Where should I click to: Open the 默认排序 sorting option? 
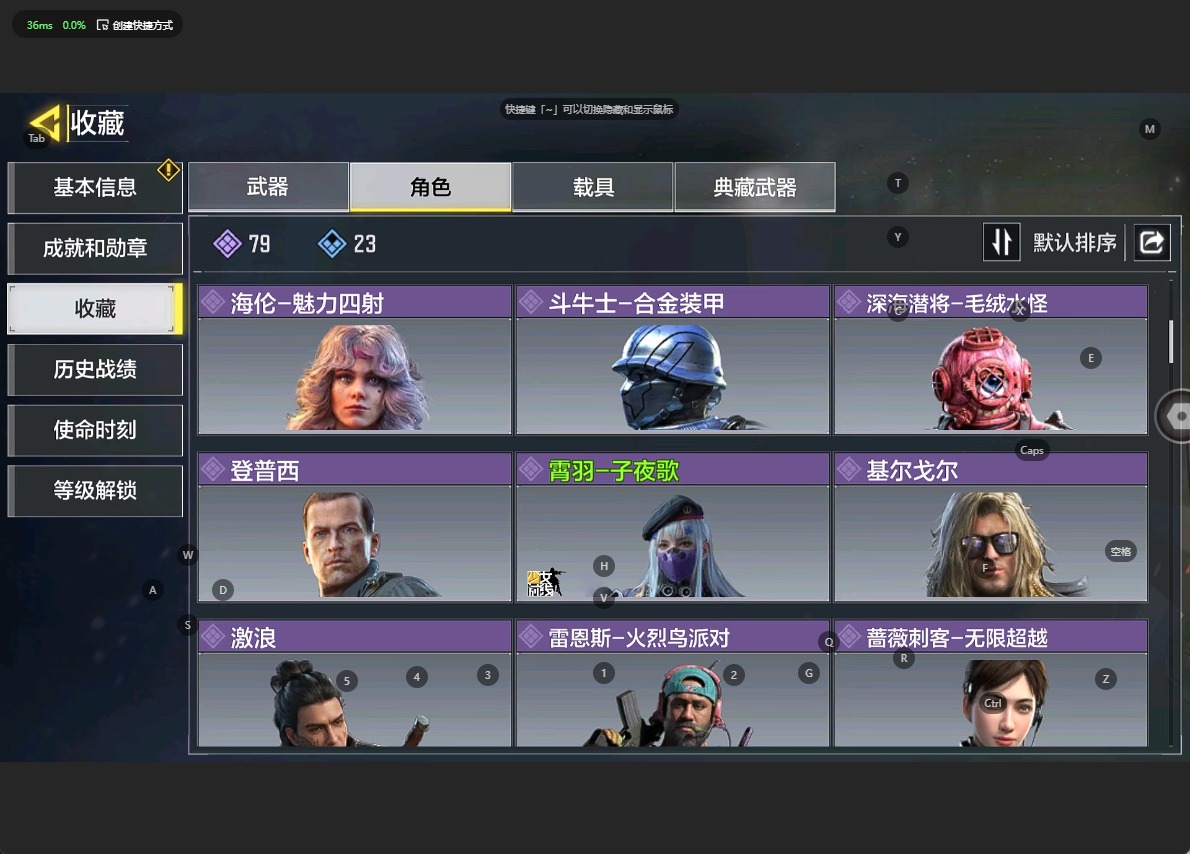[1074, 243]
